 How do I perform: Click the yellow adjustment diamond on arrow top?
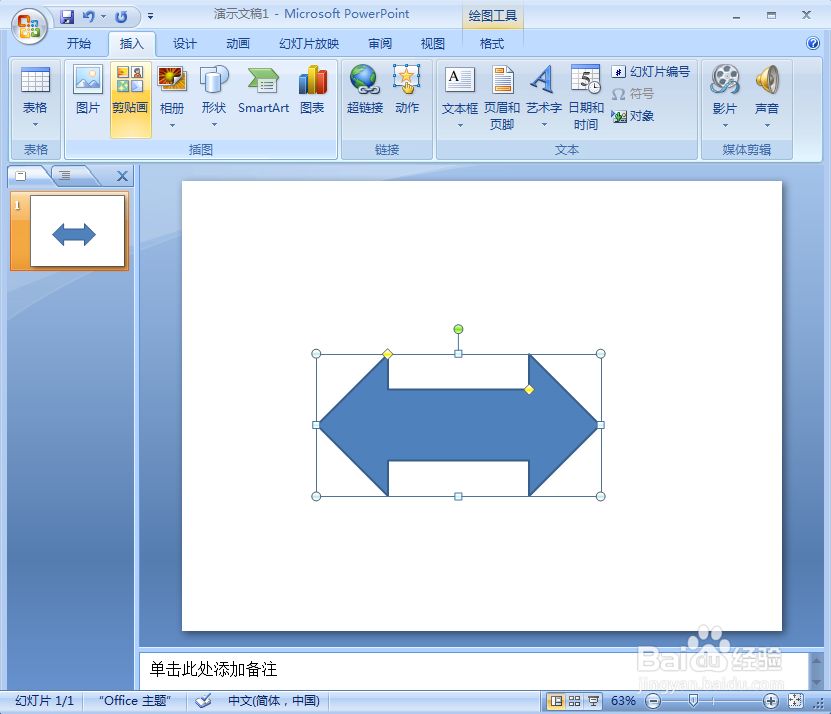(x=387, y=354)
